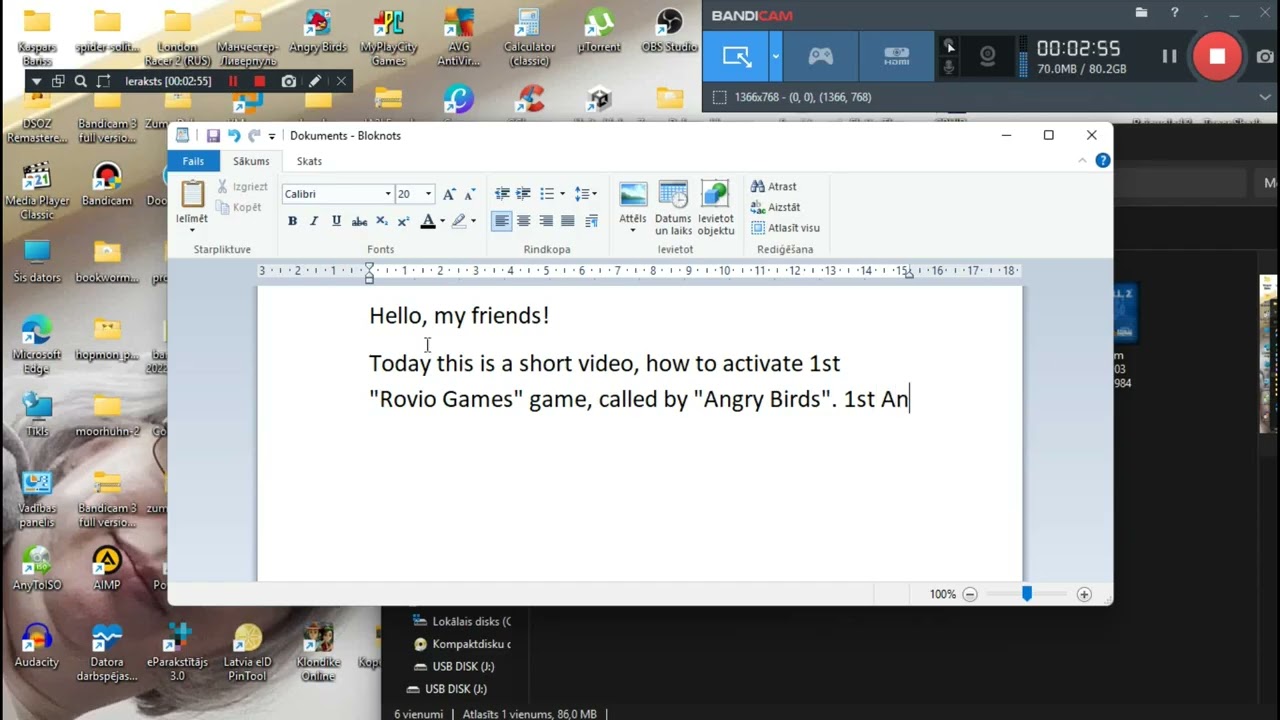Toggle subscript formatting
1280x720 pixels.
381,221
